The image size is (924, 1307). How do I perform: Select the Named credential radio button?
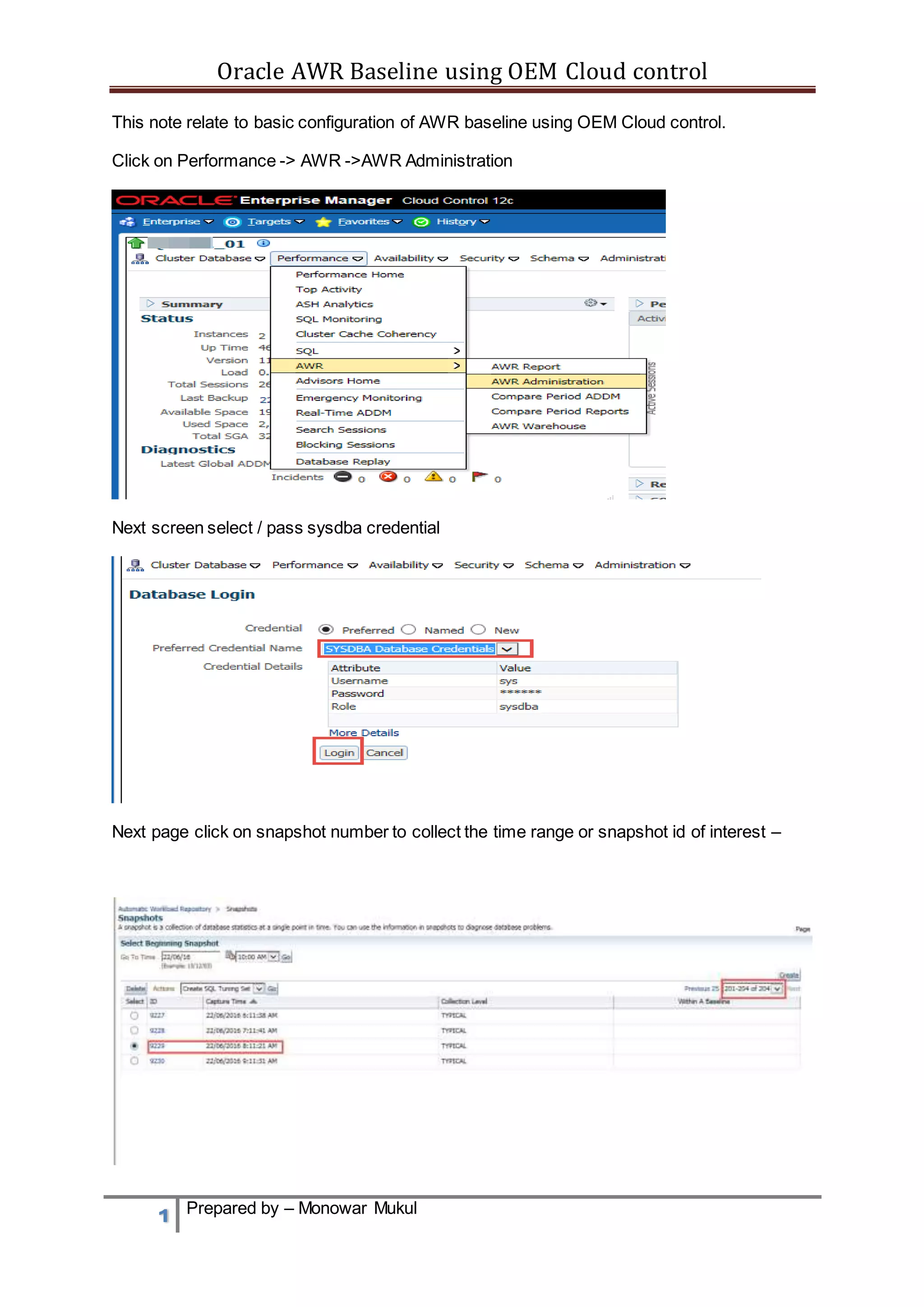[408, 630]
